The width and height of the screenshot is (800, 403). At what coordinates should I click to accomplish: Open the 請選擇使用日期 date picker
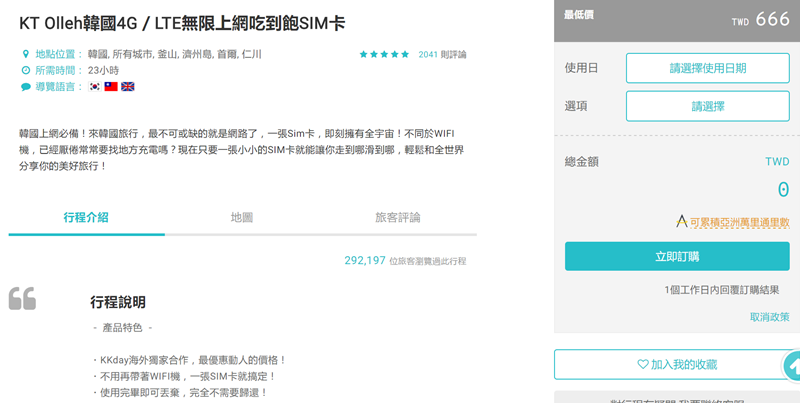pyautogui.click(x=707, y=68)
